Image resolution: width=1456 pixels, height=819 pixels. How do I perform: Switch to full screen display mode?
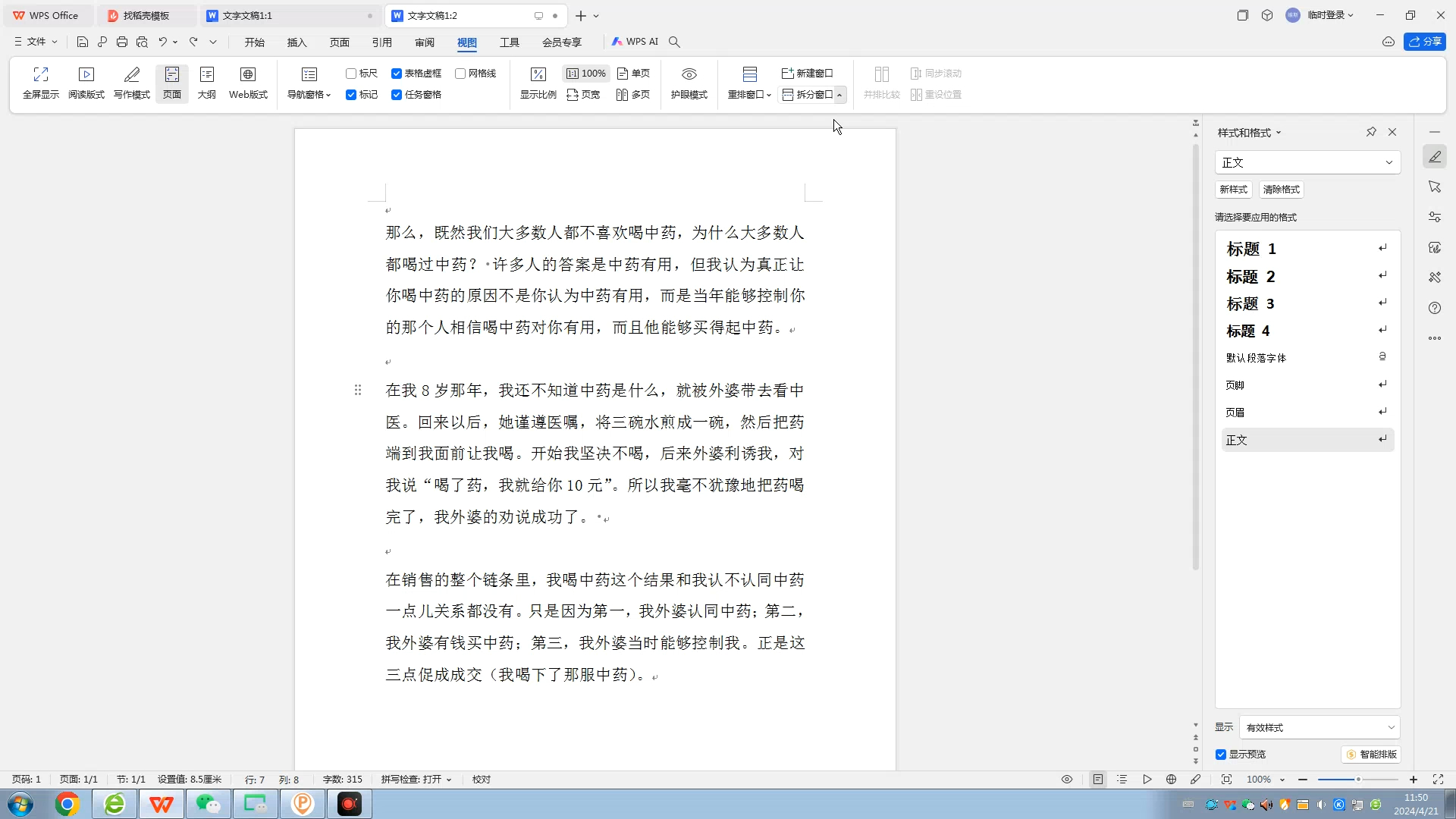pyautogui.click(x=40, y=82)
